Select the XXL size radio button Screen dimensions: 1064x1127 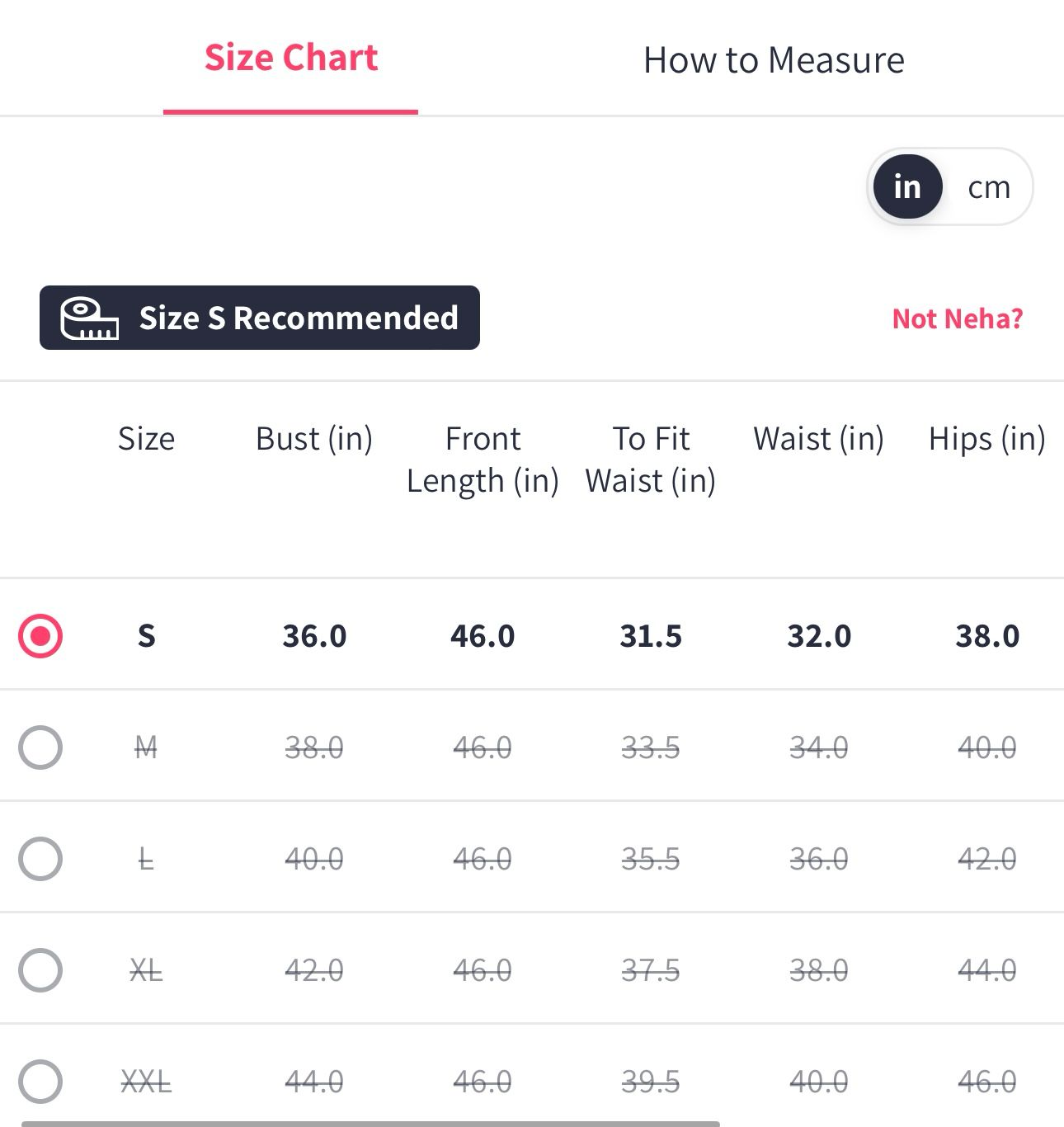pyautogui.click(x=40, y=1082)
